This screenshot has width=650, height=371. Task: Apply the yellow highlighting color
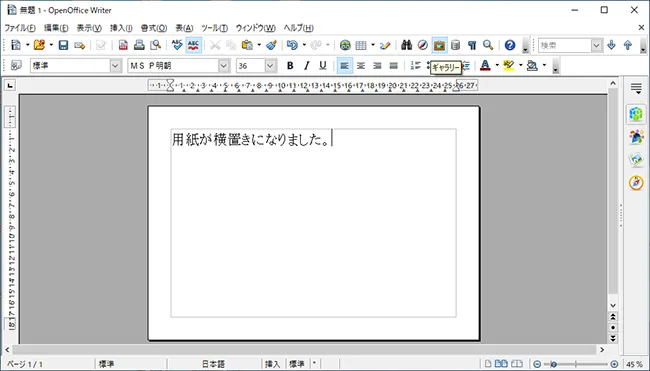pyautogui.click(x=509, y=65)
